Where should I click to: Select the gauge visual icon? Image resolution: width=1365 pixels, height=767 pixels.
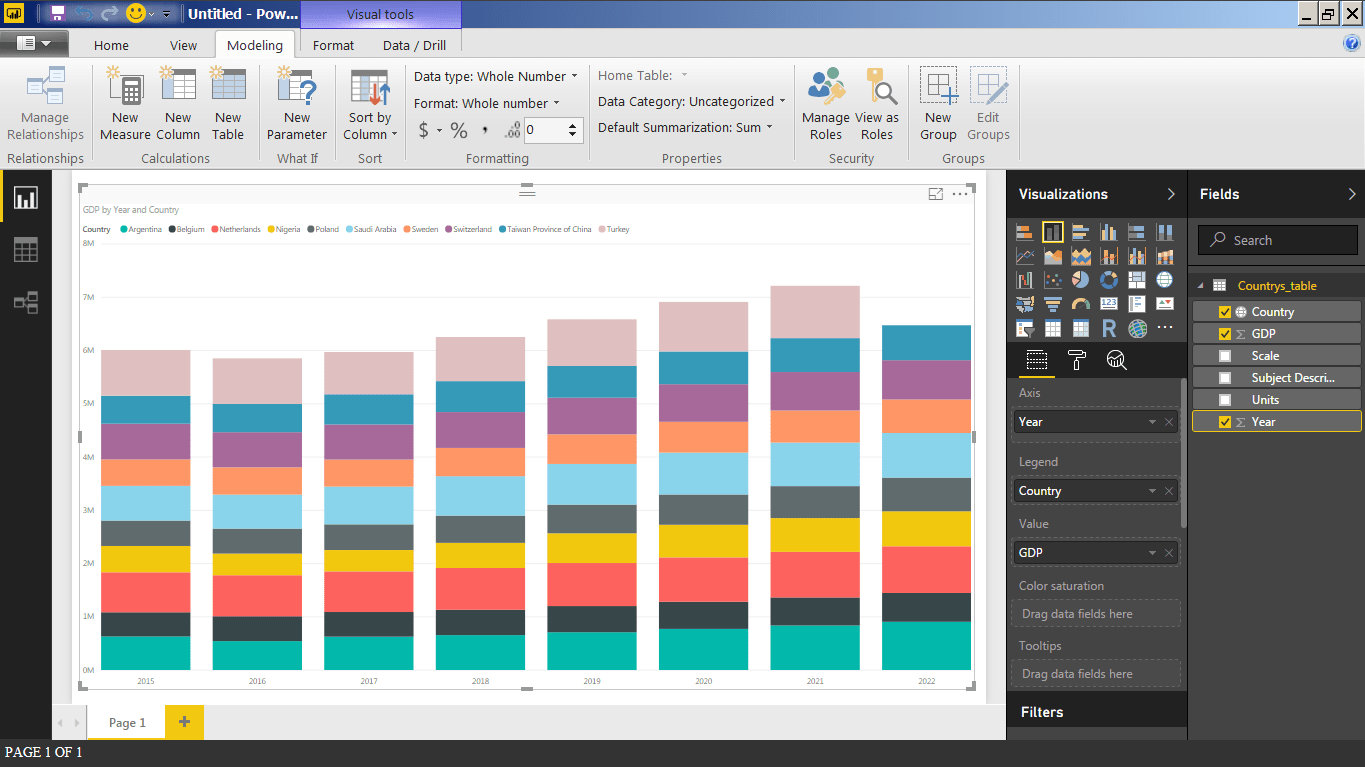coord(1081,303)
